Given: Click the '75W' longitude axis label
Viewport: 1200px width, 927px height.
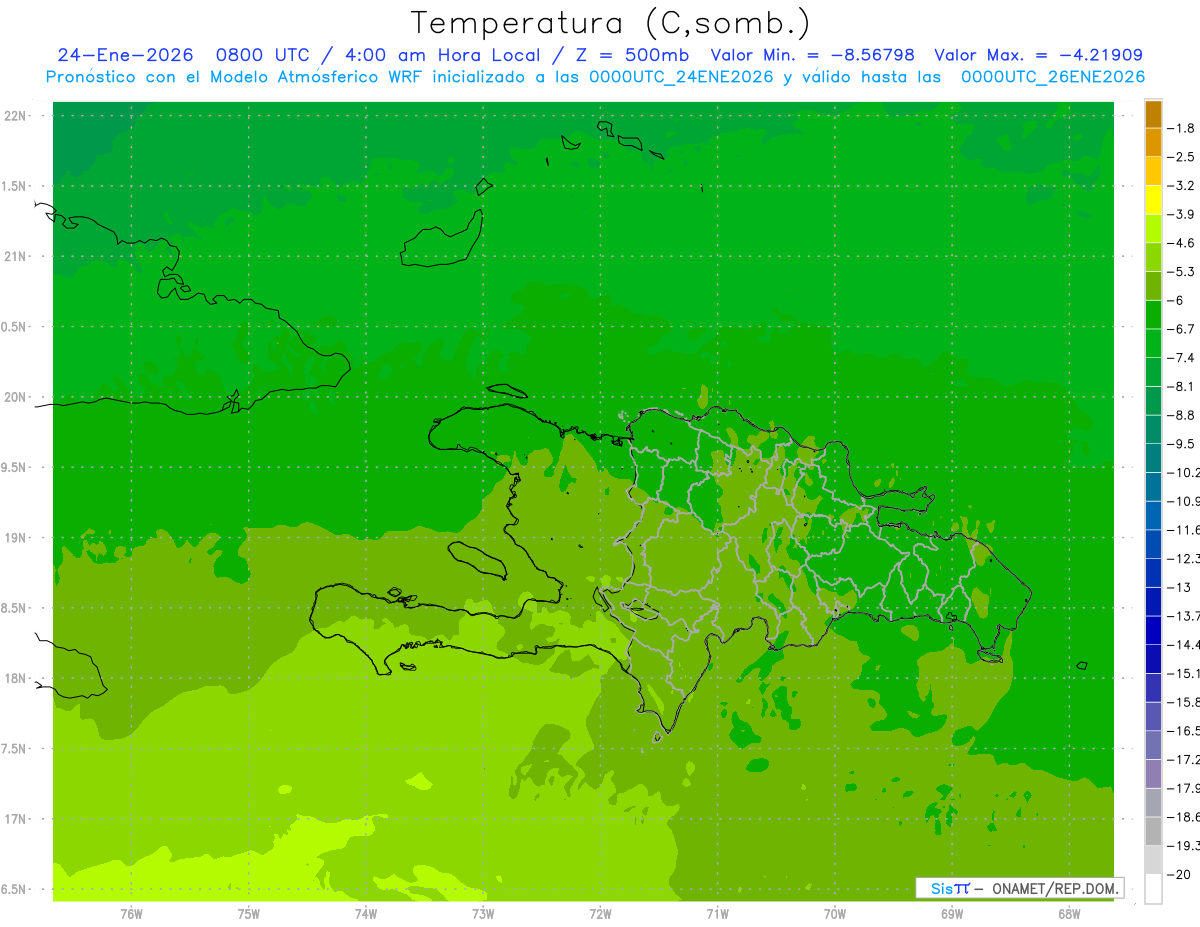Looking at the screenshot, I should 249,913.
